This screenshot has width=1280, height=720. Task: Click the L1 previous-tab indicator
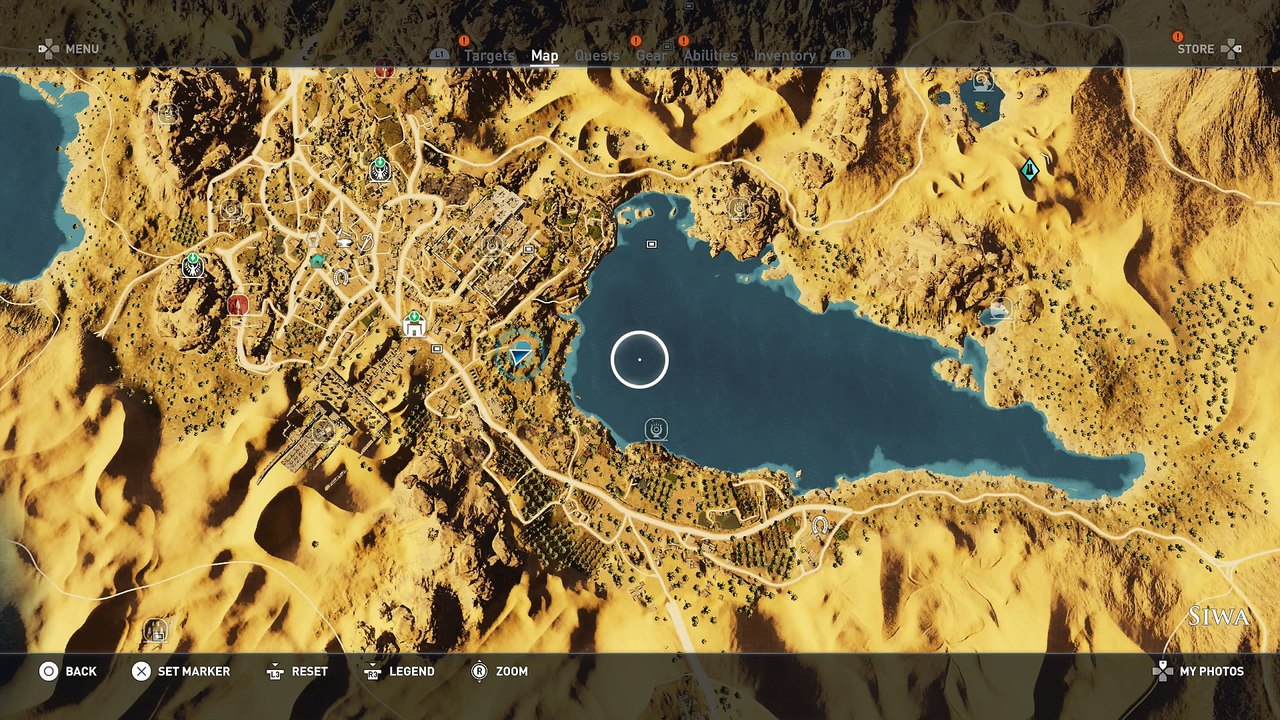click(x=439, y=55)
